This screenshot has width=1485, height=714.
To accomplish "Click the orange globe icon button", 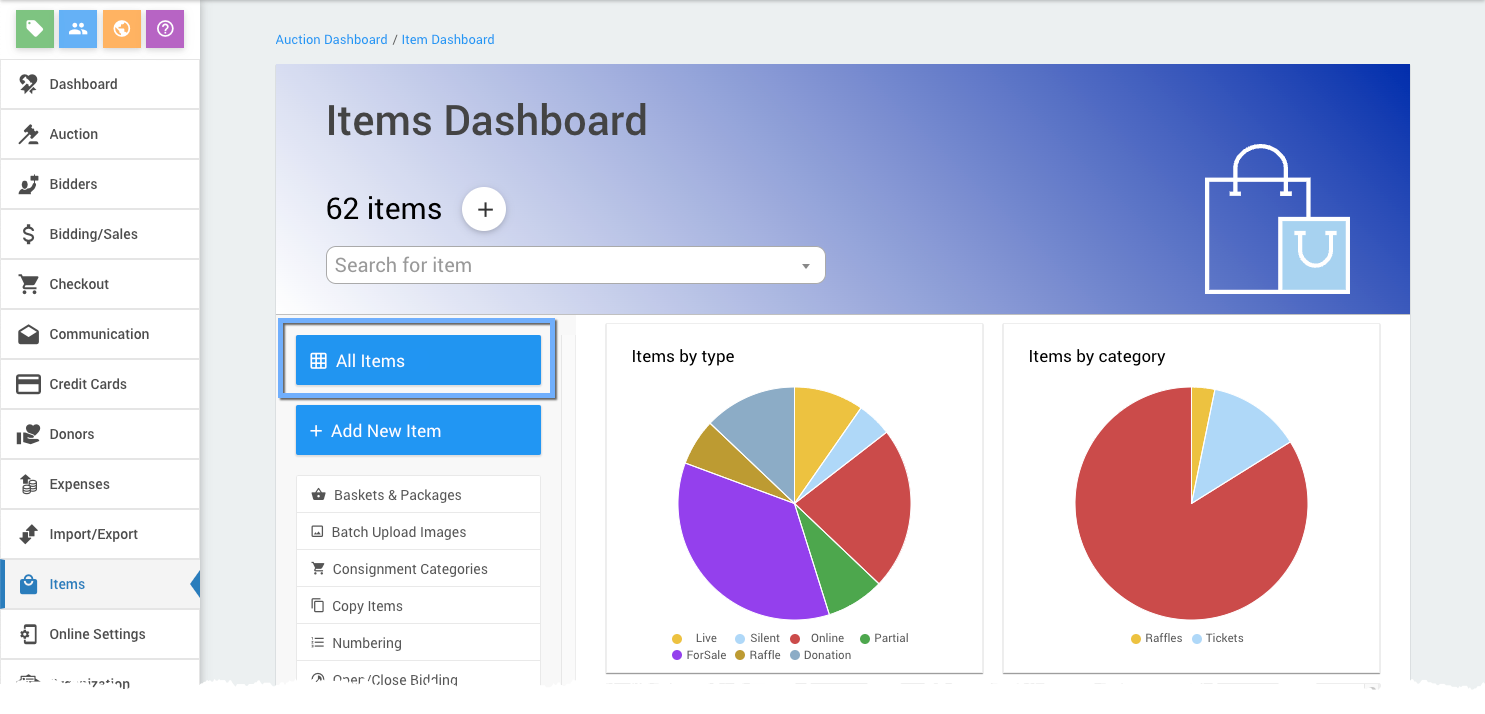I will tap(122, 29).
